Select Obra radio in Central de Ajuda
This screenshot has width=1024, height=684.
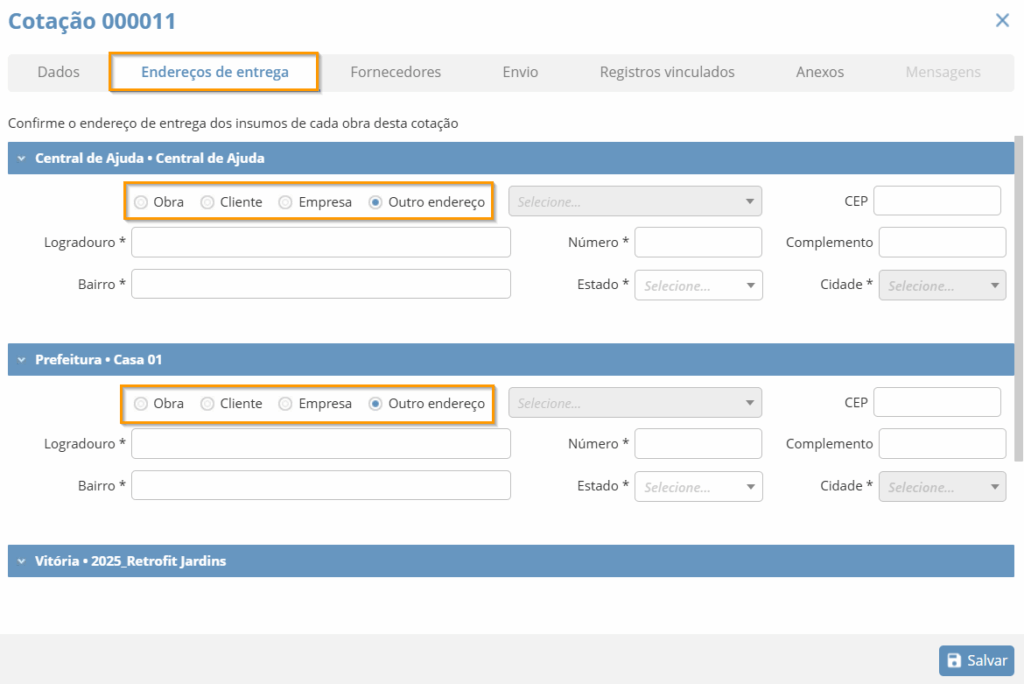pos(141,202)
